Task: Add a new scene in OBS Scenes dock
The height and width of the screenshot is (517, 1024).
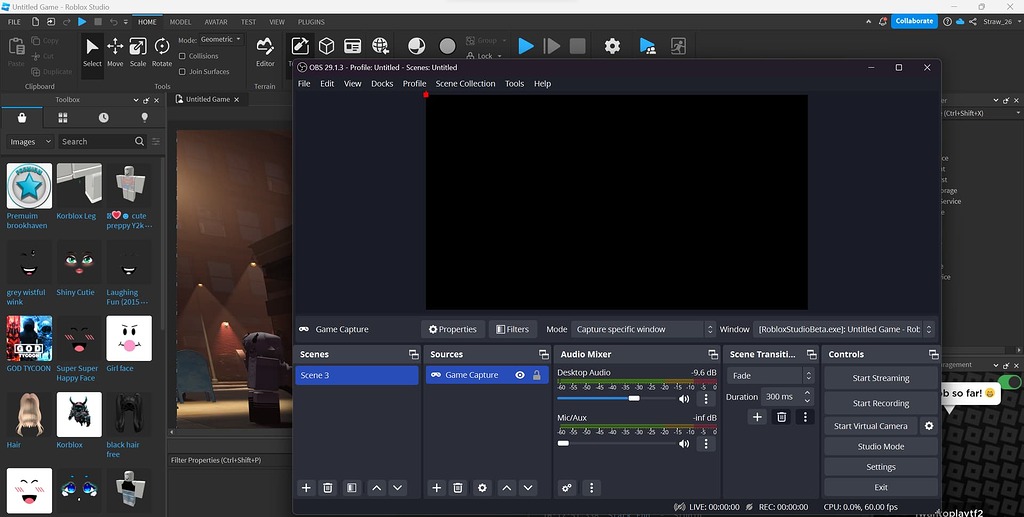Action: click(x=306, y=488)
